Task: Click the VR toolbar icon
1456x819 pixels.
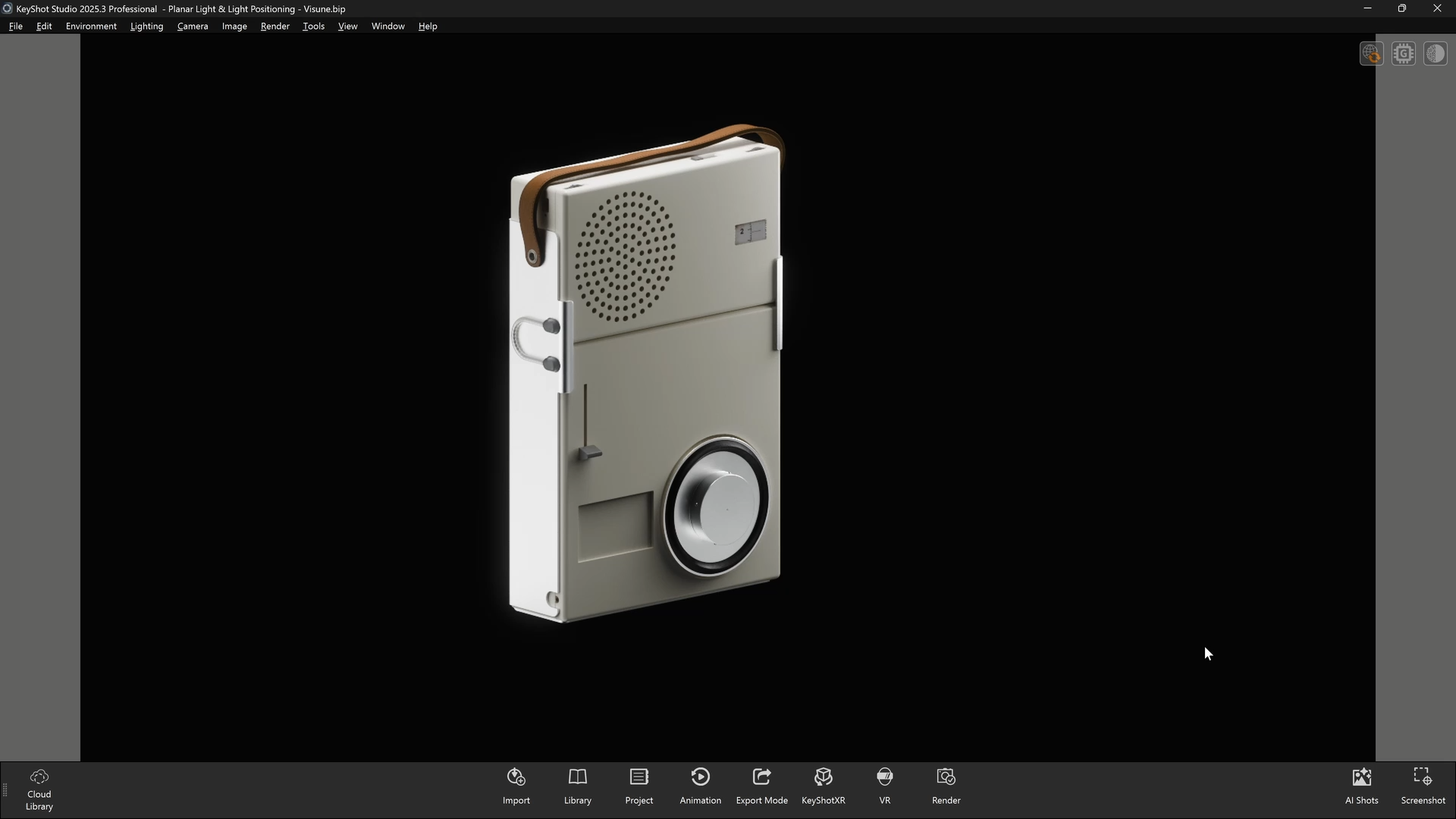Action: click(x=884, y=786)
